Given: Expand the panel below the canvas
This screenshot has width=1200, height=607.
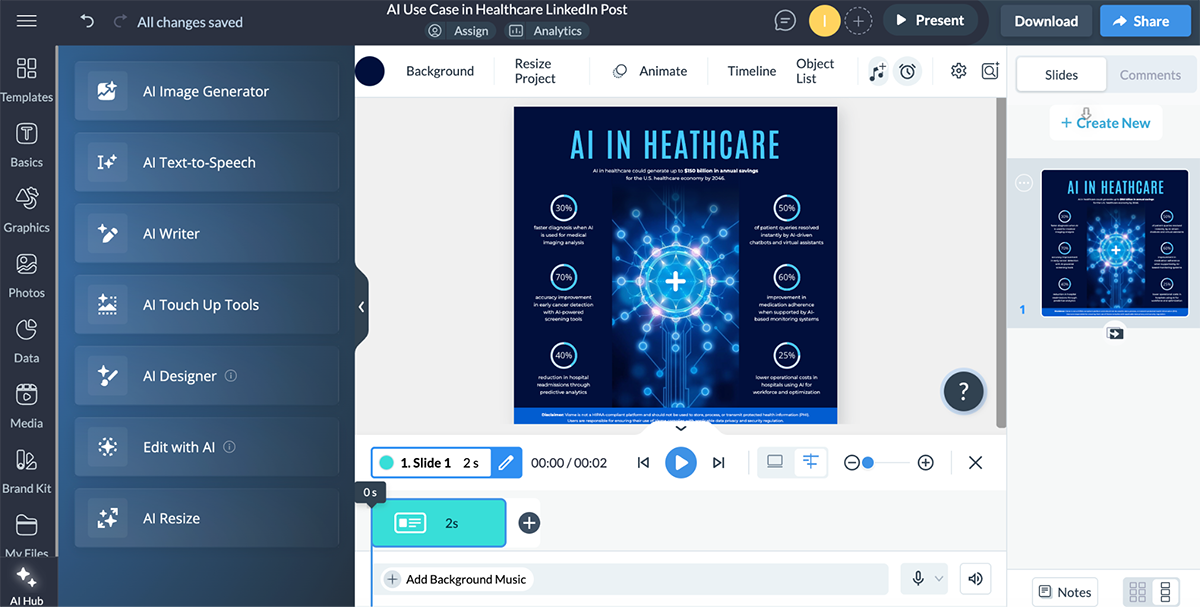Looking at the screenshot, I should (681, 427).
